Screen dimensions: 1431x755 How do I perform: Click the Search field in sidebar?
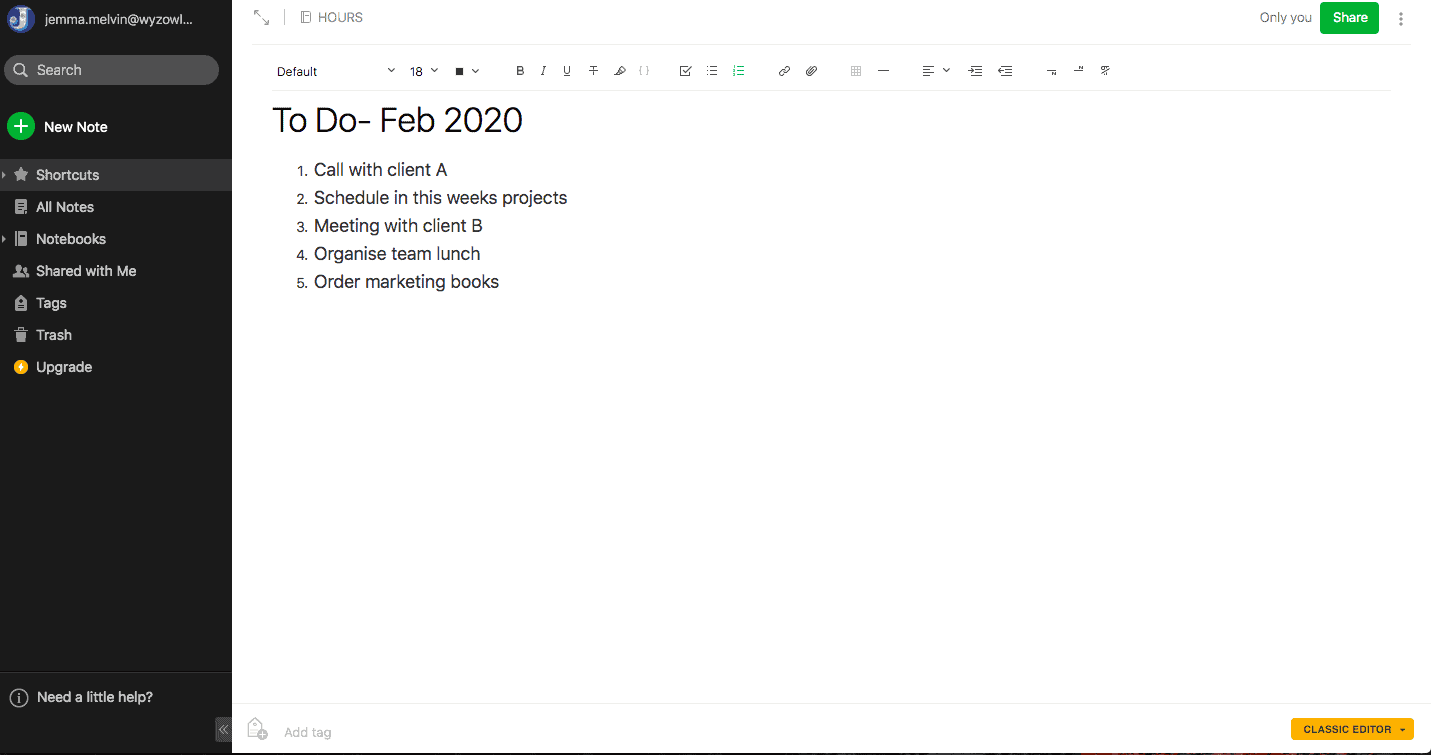point(112,70)
